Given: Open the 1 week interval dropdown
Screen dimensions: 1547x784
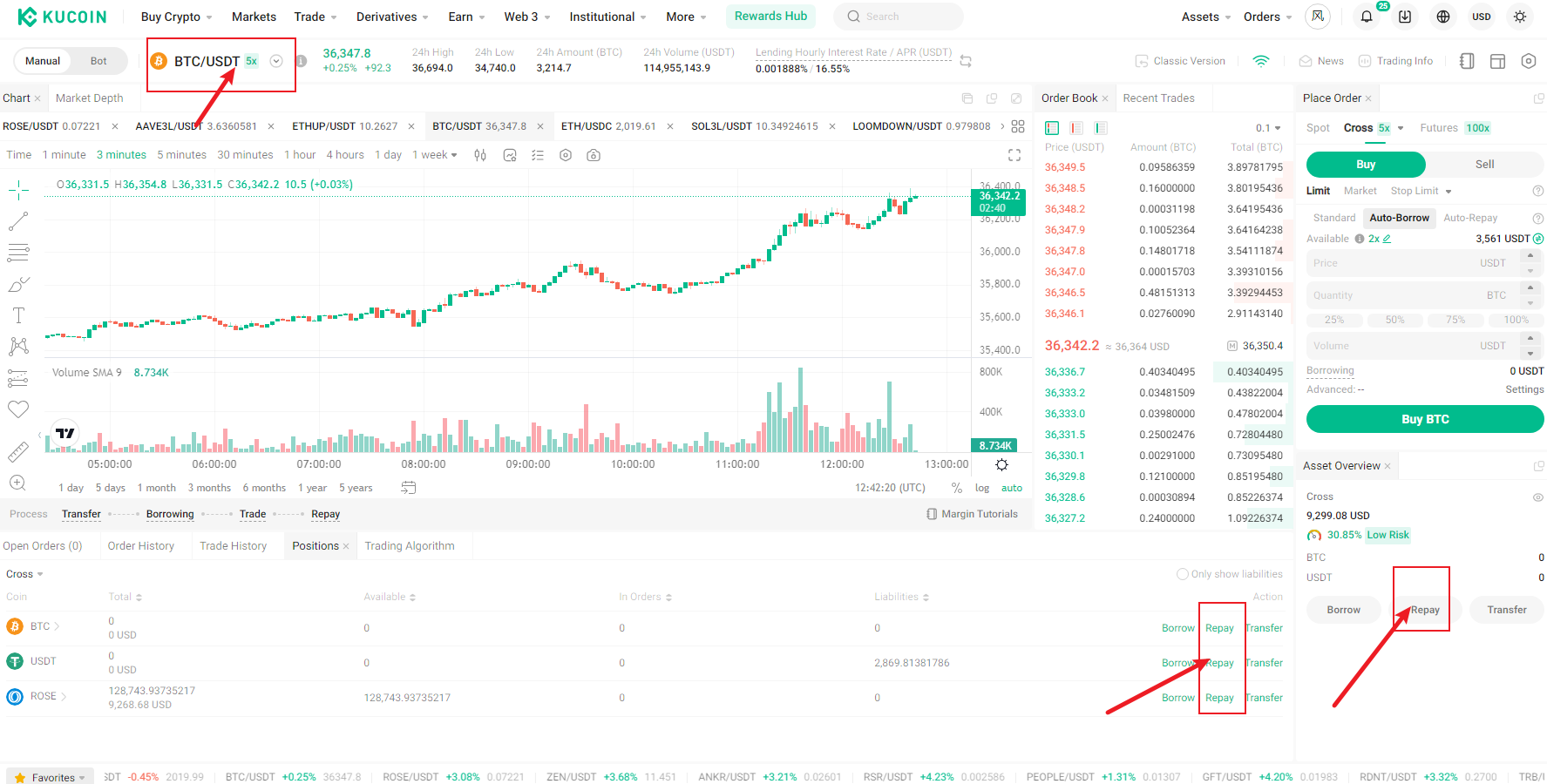Looking at the screenshot, I should pos(435,155).
